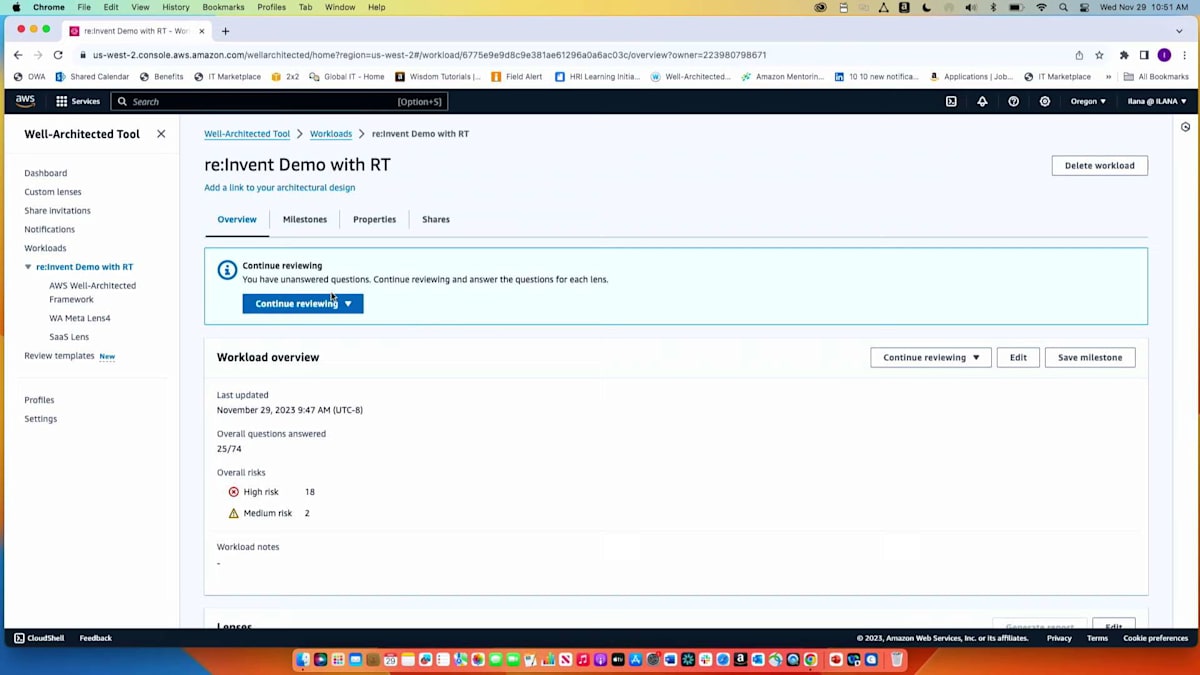This screenshot has height=675, width=1200.
Task: Focus the AWS console search box
Action: pos(279,101)
